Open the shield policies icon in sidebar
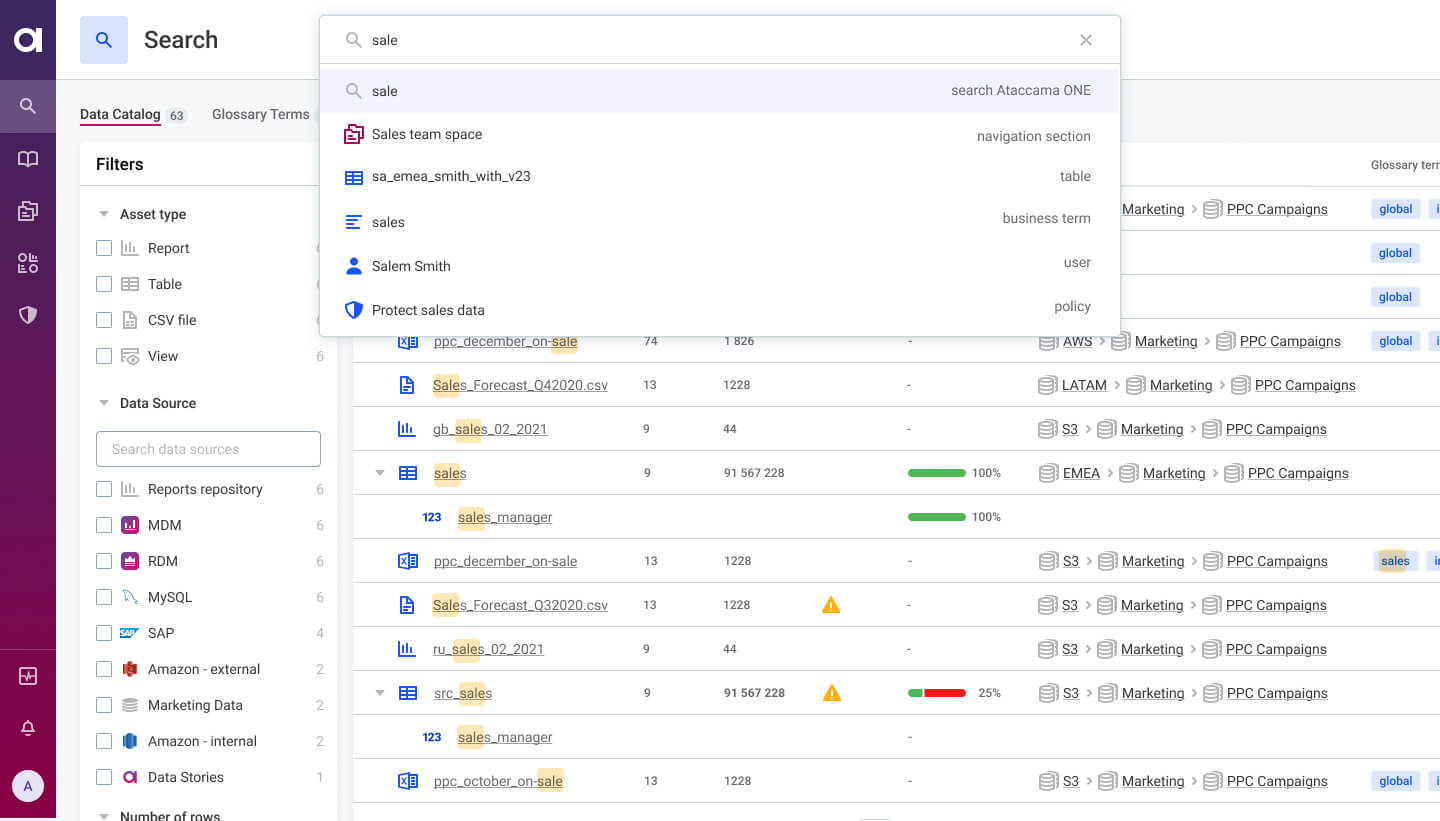This screenshot has width=1440, height=821. click(28, 315)
